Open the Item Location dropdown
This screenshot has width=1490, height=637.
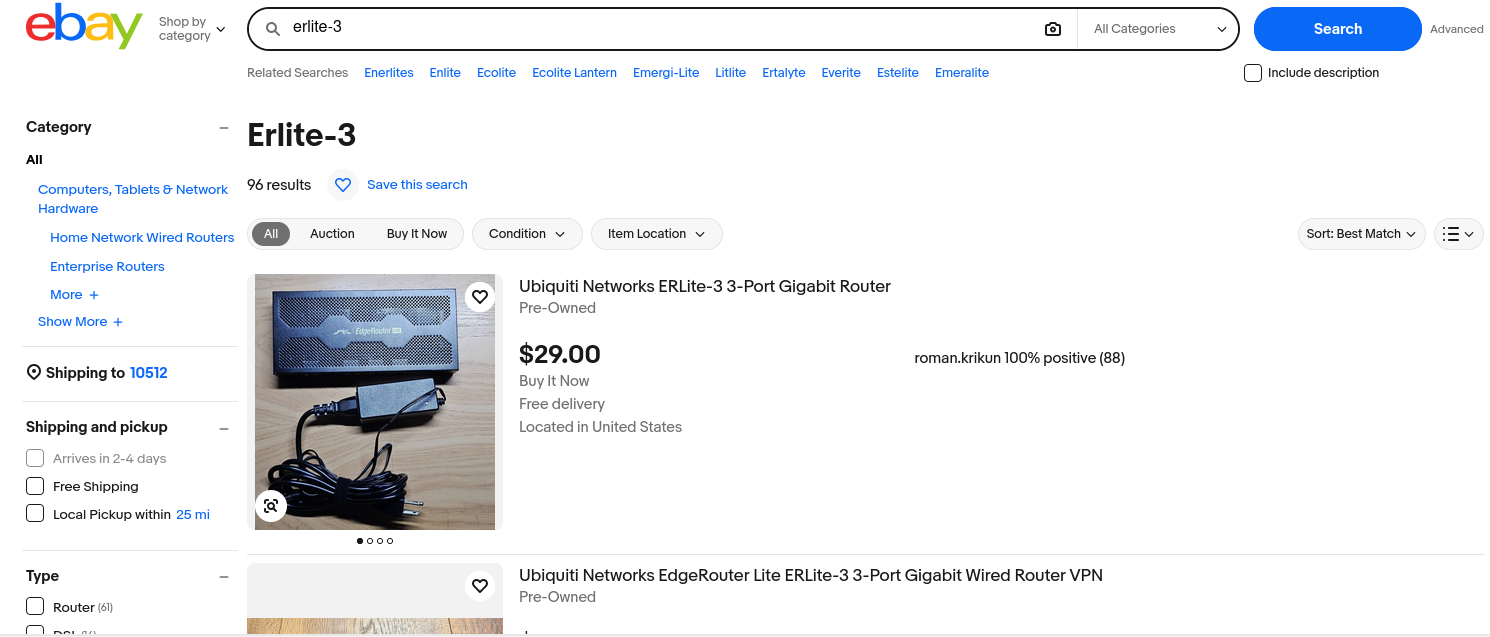click(x=657, y=234)
